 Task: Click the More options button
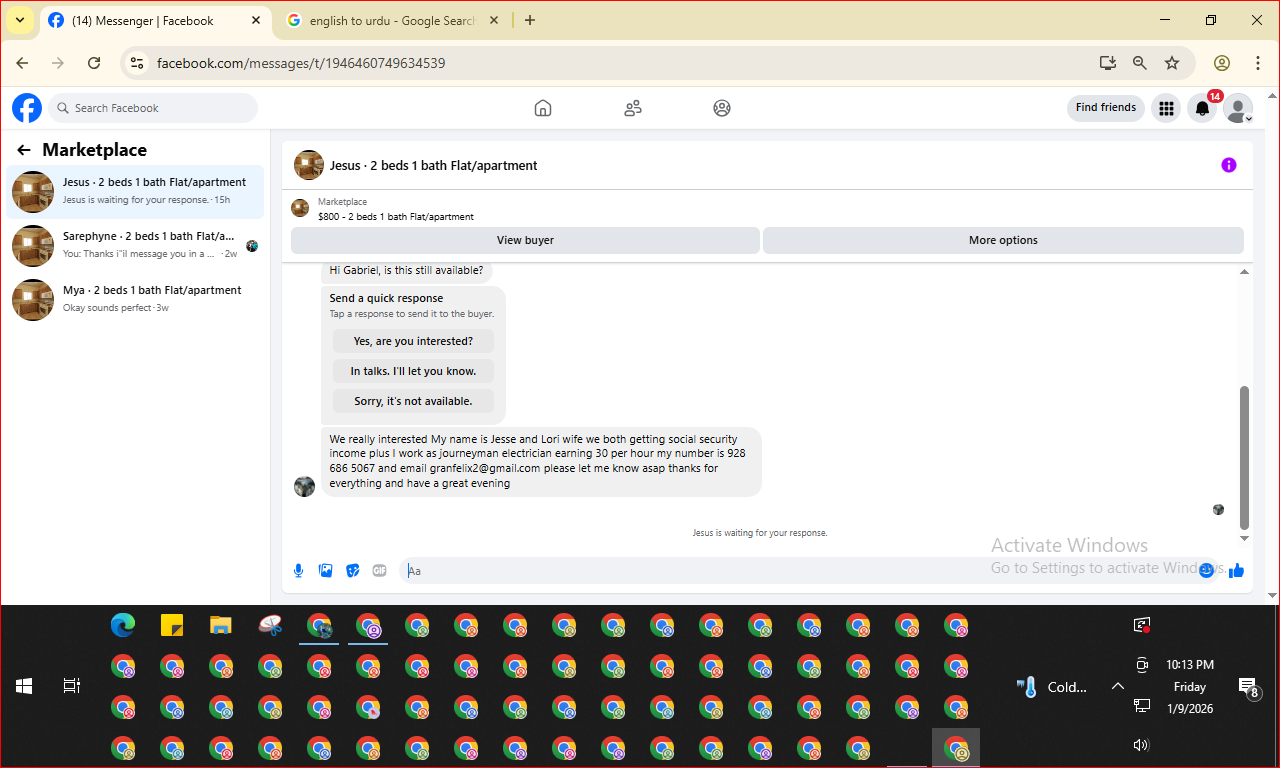click(1003, 240)
